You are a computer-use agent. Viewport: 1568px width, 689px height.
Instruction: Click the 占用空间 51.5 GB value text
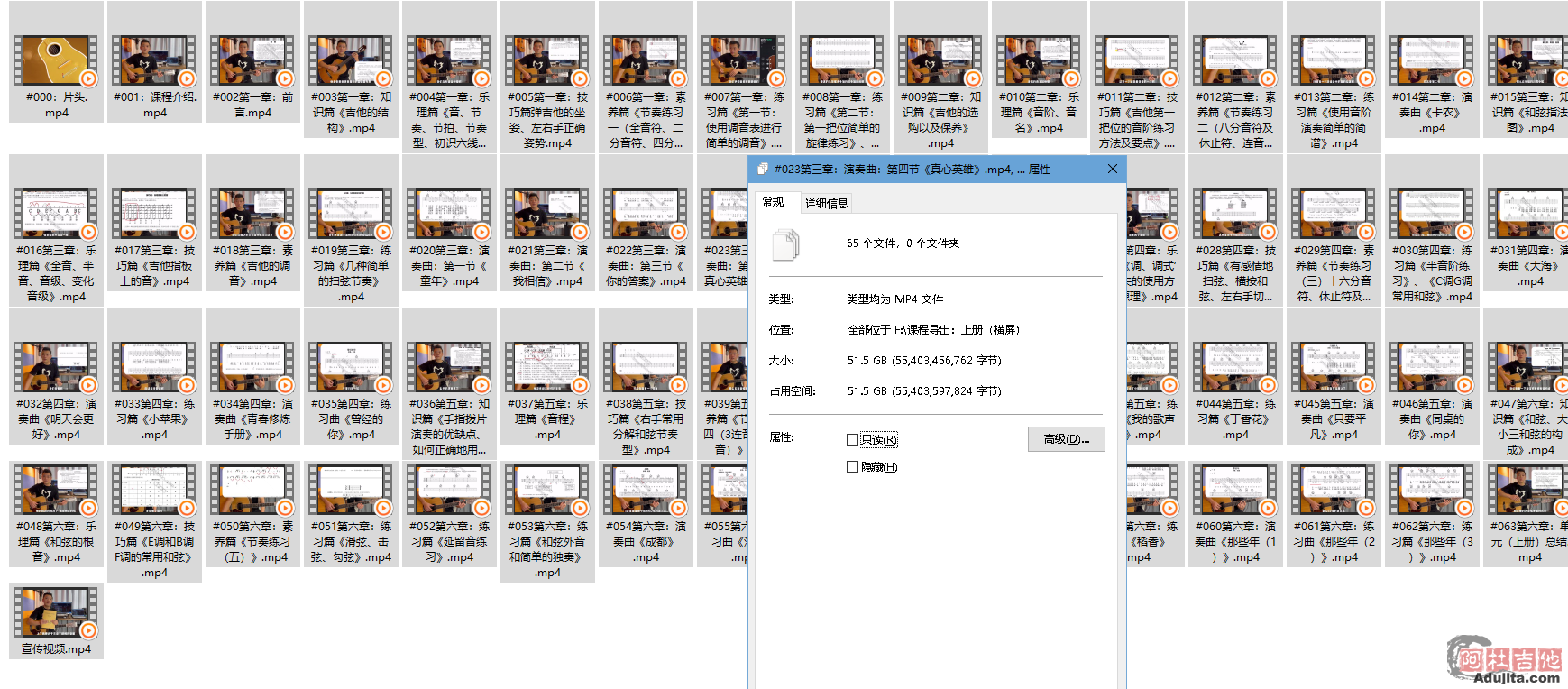click(924, 391)
